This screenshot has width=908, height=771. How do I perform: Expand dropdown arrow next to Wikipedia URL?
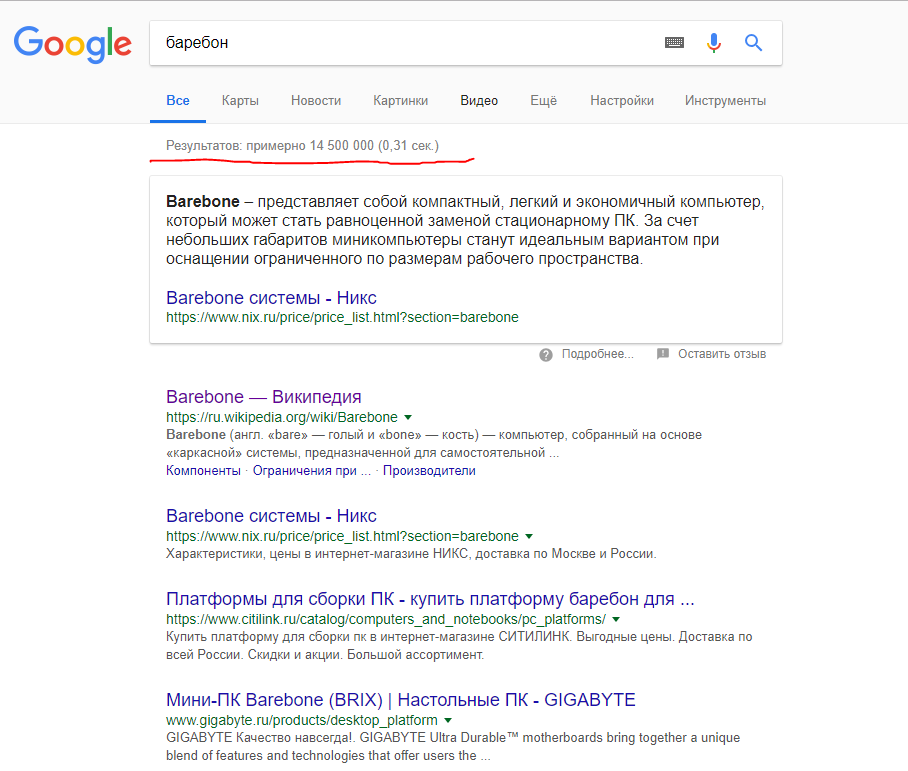point(408,418)
